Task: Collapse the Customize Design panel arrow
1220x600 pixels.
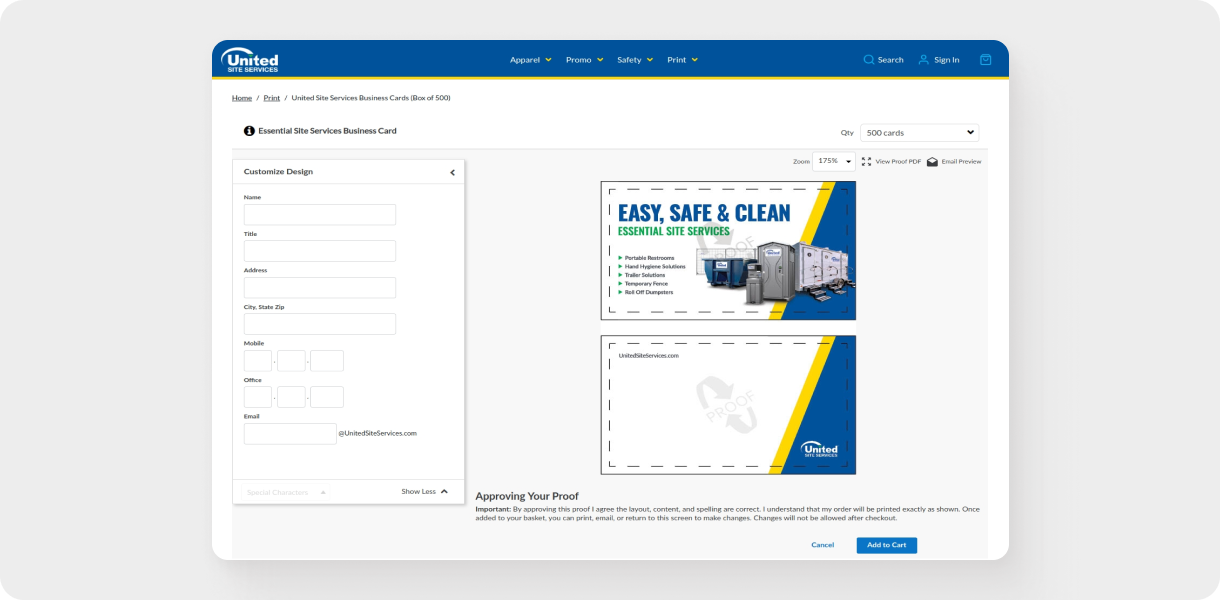Action: (x=452, y=172)
